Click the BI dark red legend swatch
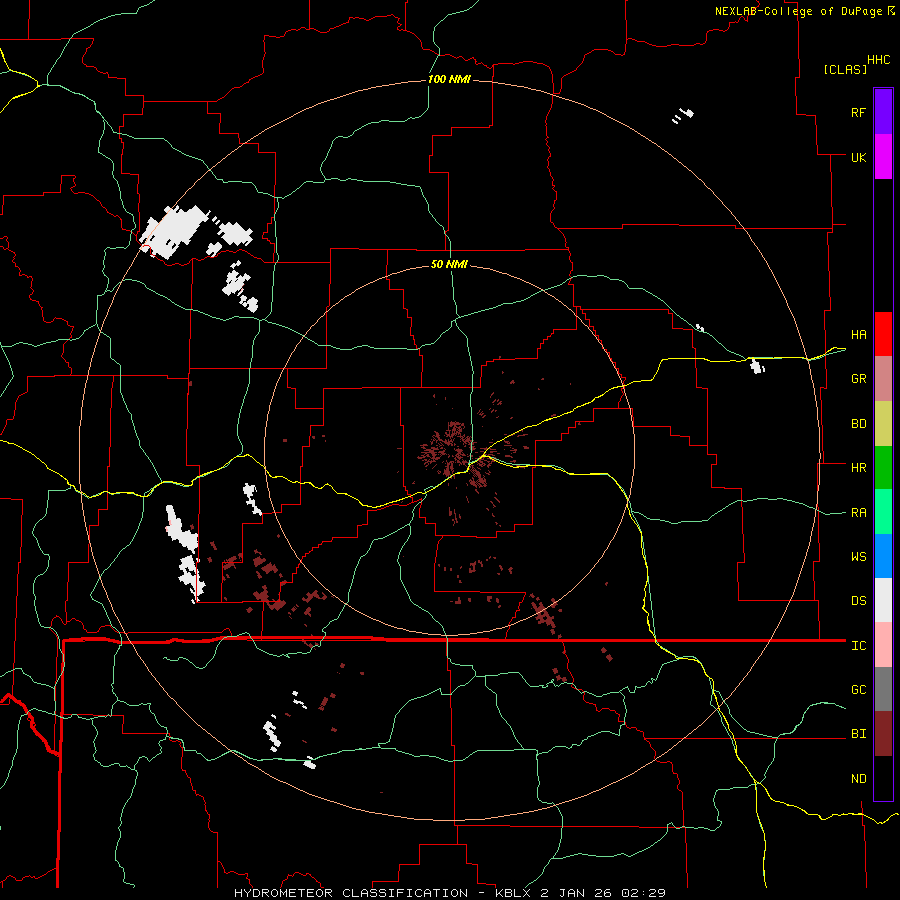 (x=883, y=734)
